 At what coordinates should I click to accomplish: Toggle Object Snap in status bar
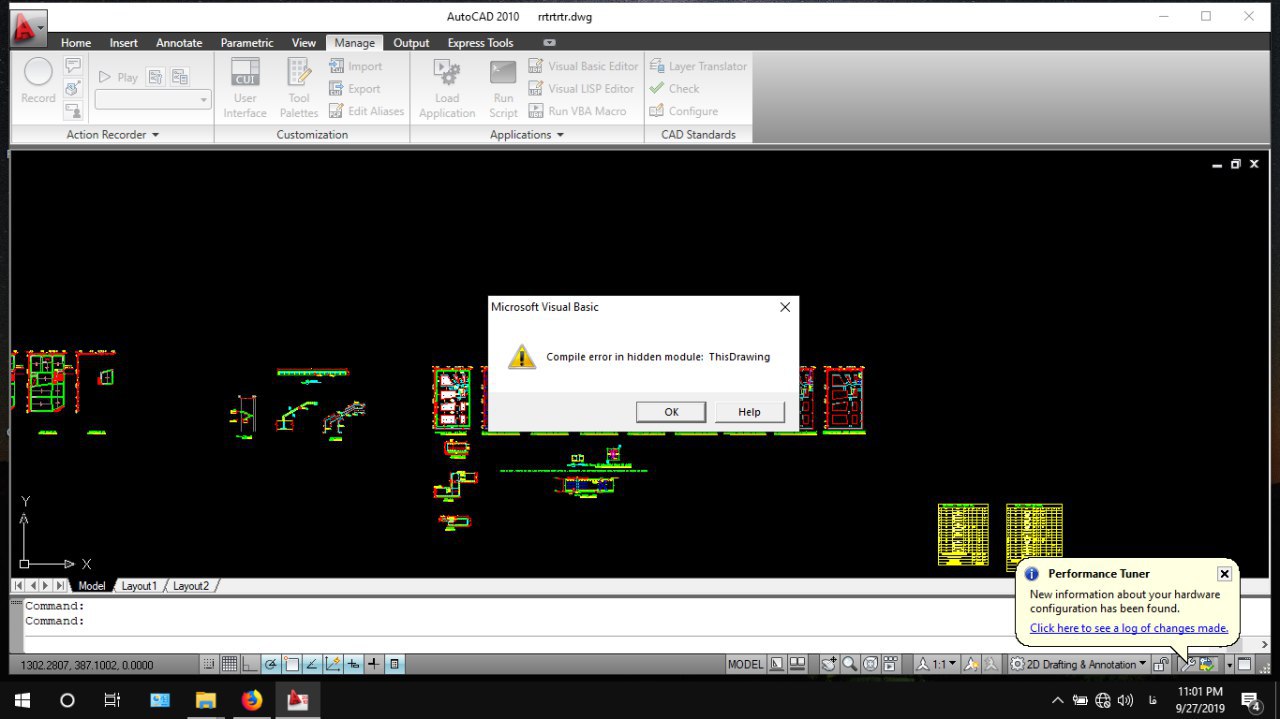tap(292, 664)
